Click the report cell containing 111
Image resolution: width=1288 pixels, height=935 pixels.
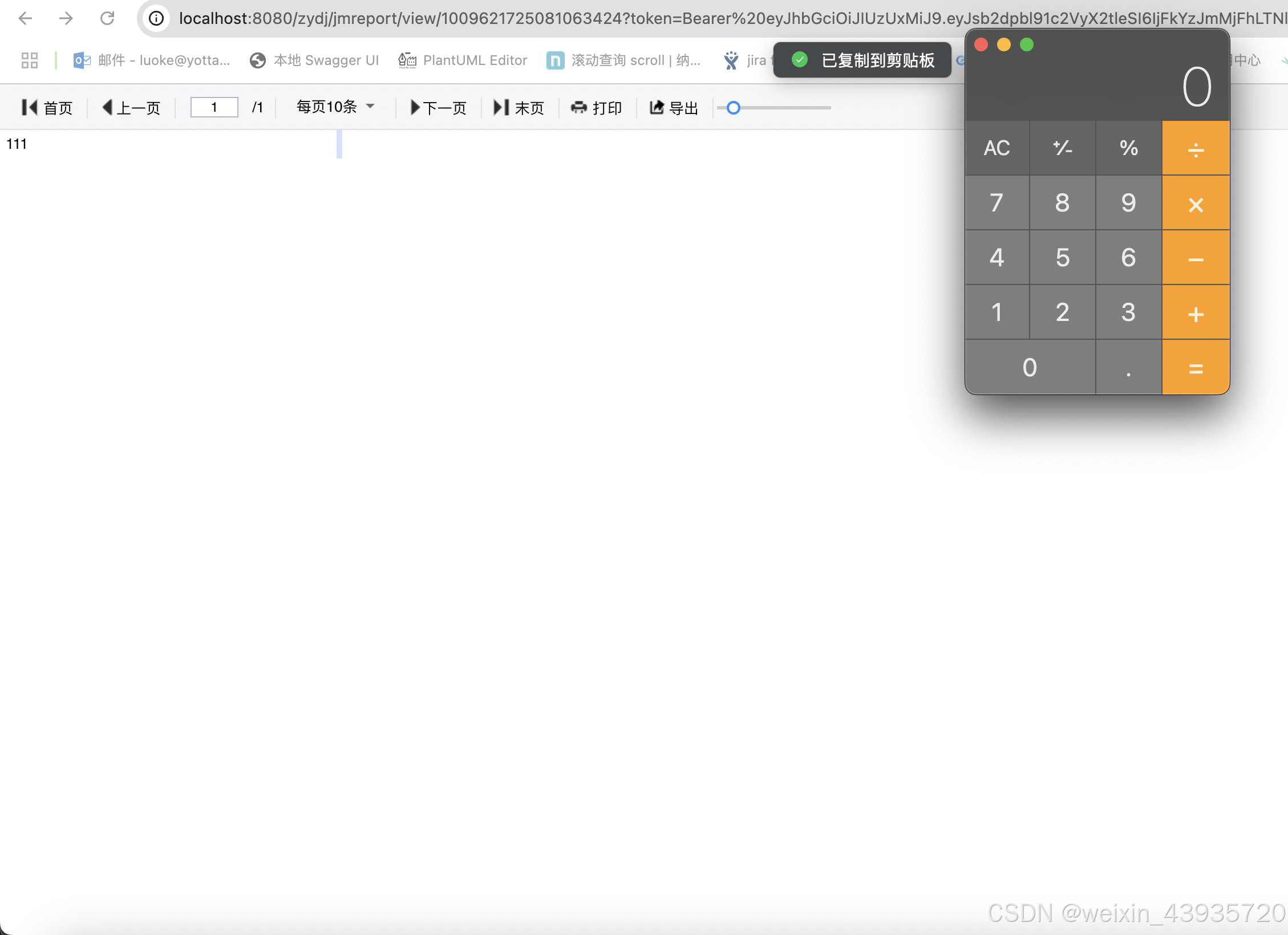(17, 144)
